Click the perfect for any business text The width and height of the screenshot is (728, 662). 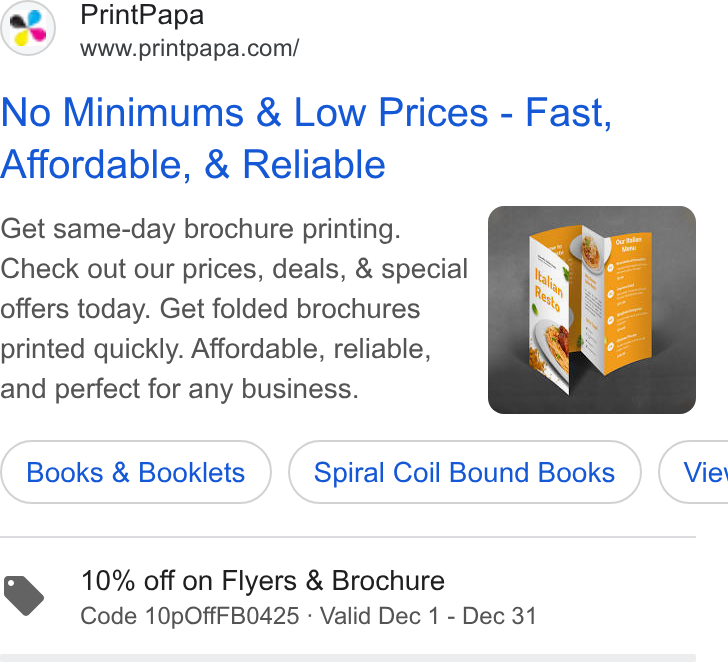click(x=207, y=389)
